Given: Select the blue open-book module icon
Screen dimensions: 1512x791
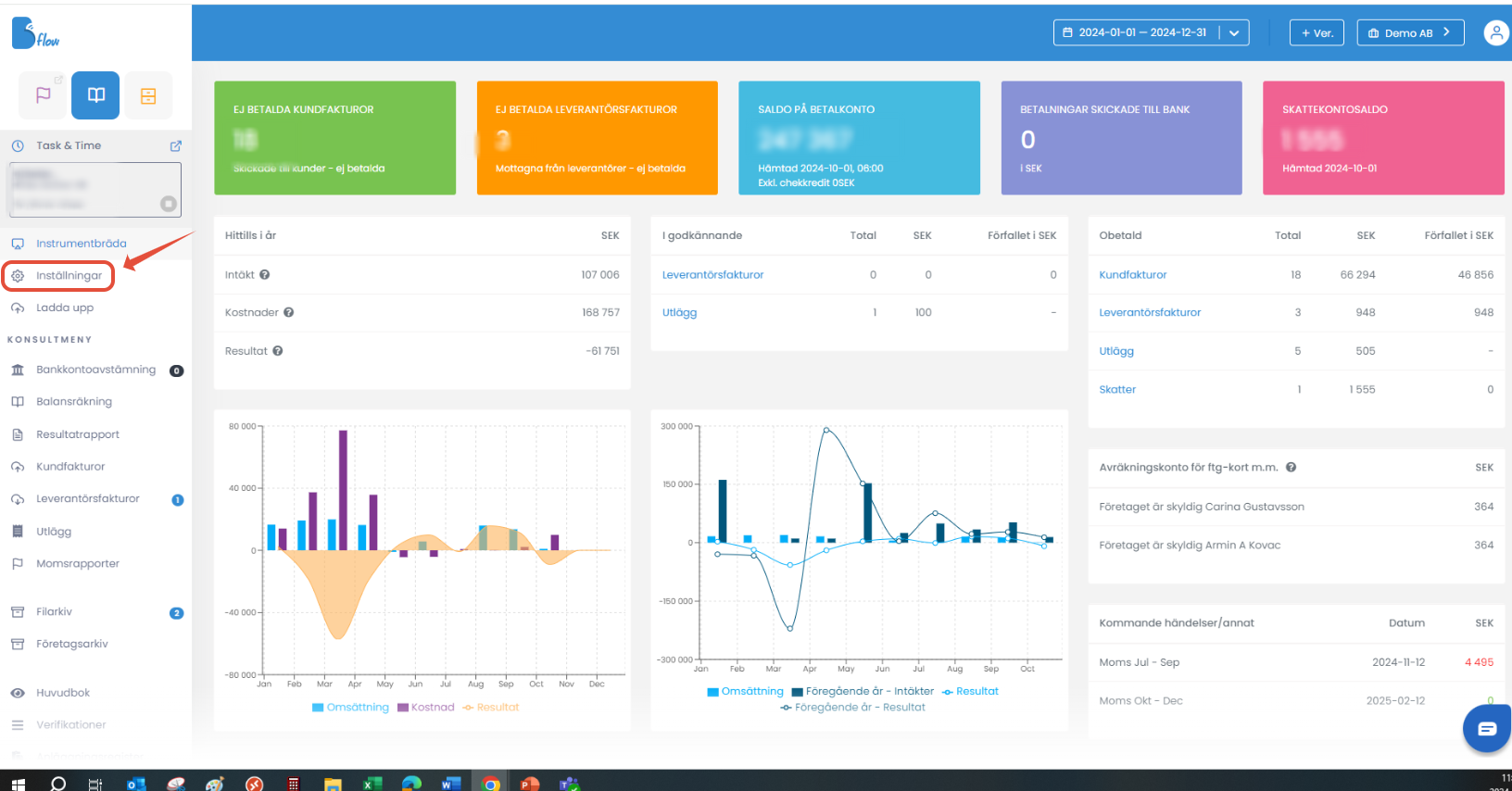Looking at the screenshot, I should coord(95,95).
